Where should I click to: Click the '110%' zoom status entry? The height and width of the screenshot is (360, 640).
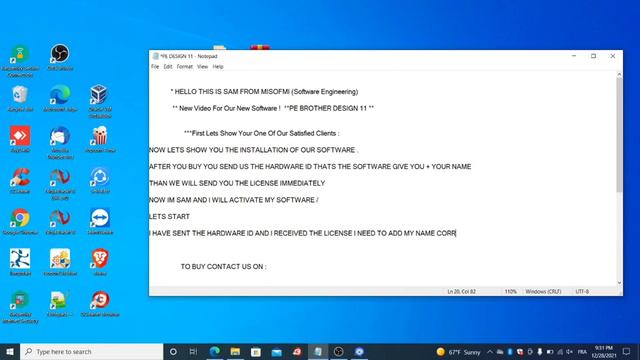coord(510,291)
